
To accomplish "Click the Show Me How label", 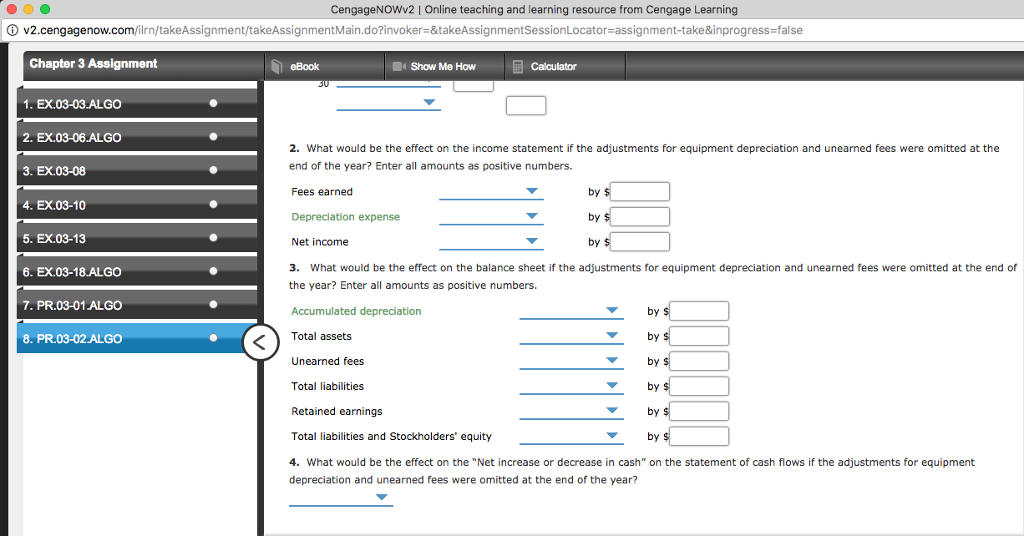I will click(443, 67).
